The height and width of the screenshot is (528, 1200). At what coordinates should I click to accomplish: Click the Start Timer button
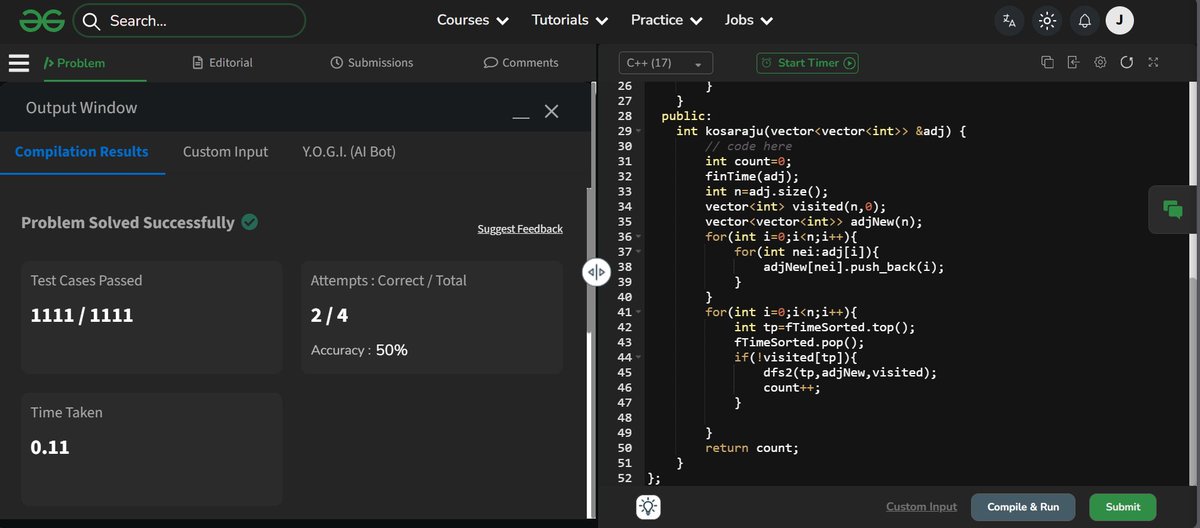(x=808, y=63)
